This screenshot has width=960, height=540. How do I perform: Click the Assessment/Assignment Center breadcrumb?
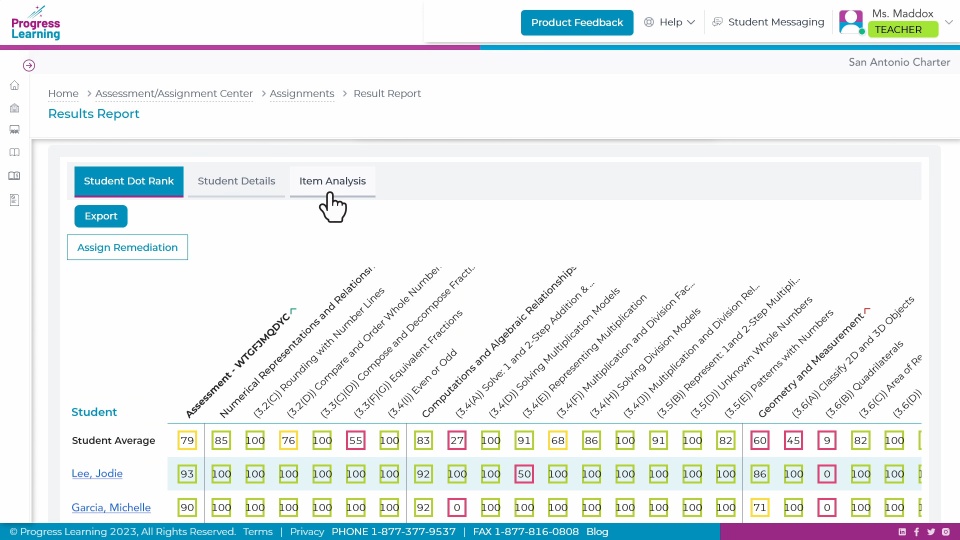click(174, 94)
